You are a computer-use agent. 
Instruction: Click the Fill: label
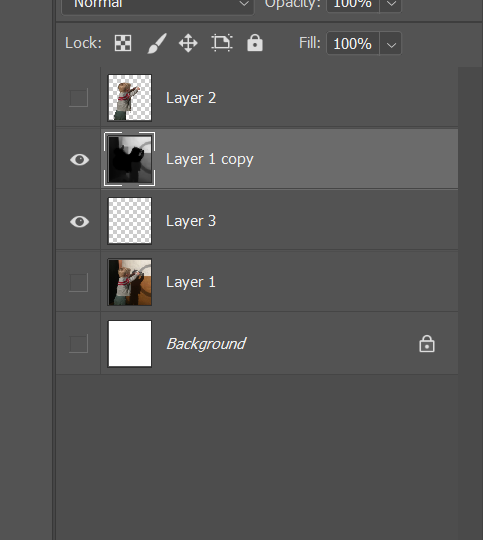coord(309,43)
